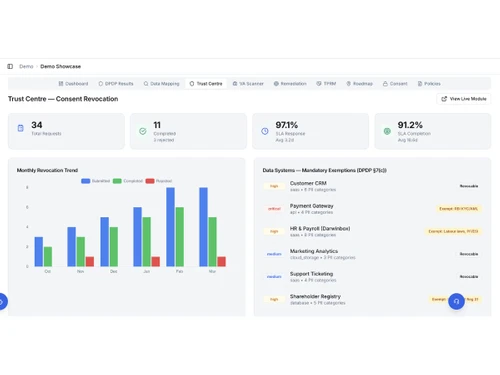Click the Revocable tag for Marketing Analytics
This screenshot has height=375, width=500.
[469, 254]
